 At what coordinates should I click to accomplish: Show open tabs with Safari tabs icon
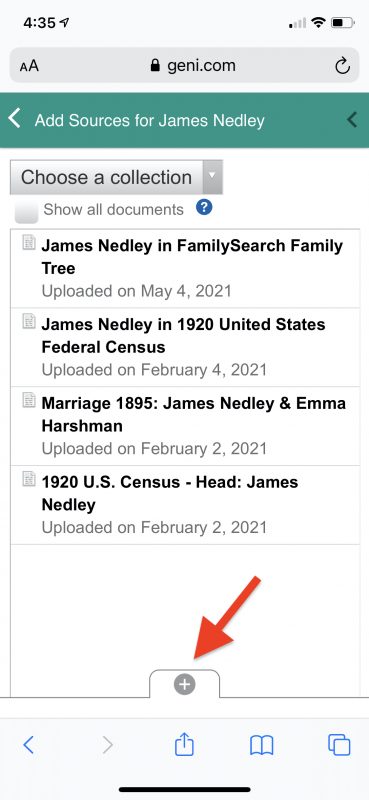[339, 745]
